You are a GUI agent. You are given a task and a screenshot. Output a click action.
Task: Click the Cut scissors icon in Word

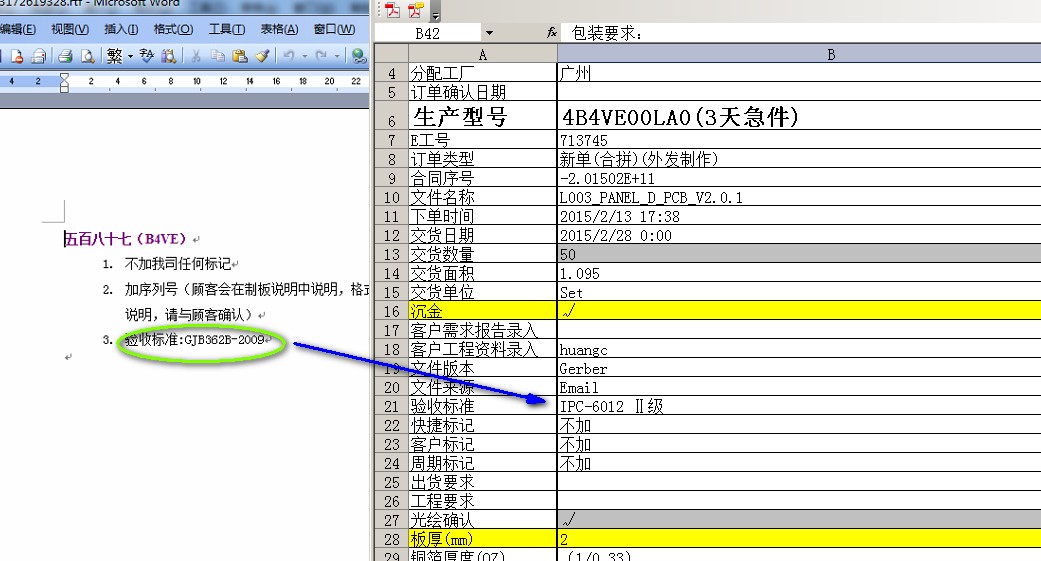click(x=196, y=56)
